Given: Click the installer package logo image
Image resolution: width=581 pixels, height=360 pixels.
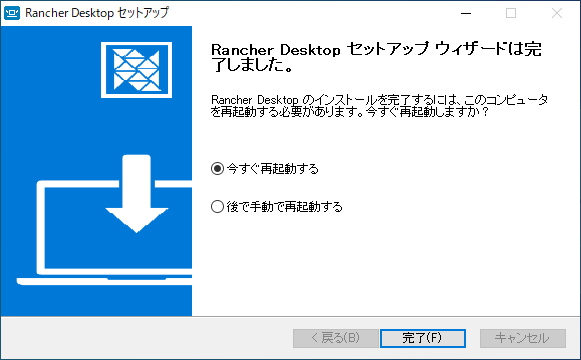Looking at the screenshot, I should [136, 70].
